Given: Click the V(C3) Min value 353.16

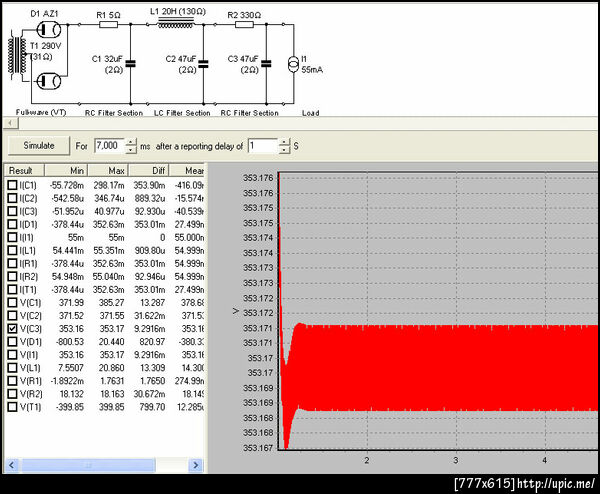Looking at the screenshot, I should (71, 329).
